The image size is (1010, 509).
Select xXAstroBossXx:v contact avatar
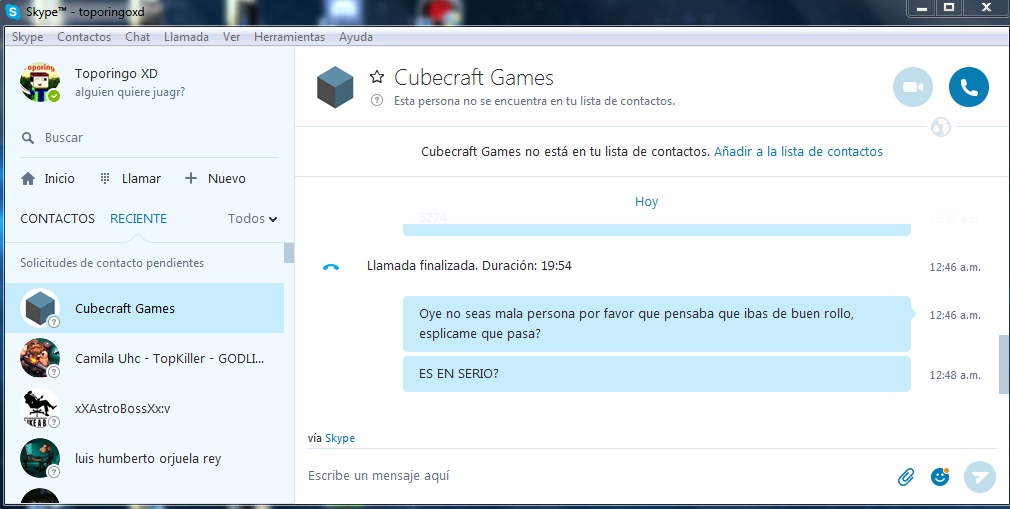pos(40,408)
